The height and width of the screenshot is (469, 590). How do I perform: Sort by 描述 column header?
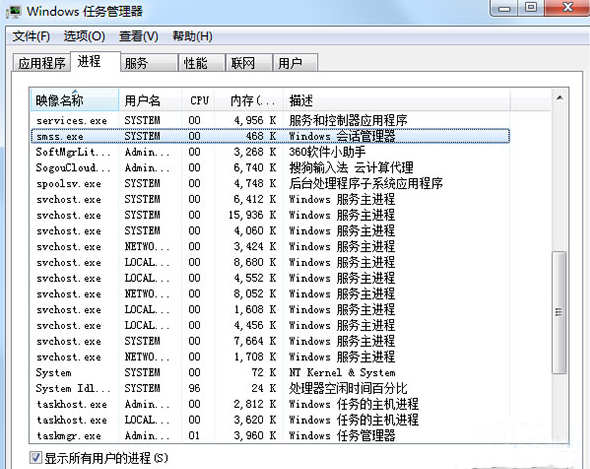point(397,100)
